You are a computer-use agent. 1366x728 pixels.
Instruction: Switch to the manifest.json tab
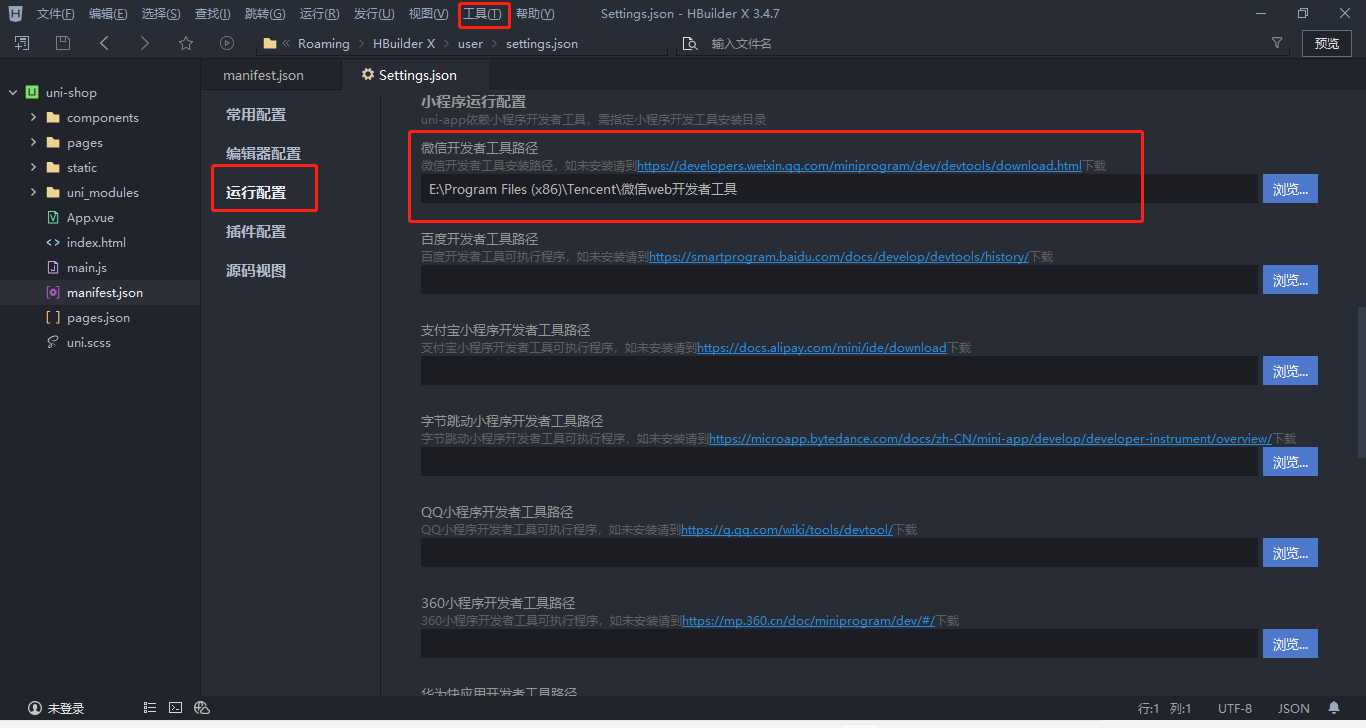pyautogui.click(x=263, y=75)
